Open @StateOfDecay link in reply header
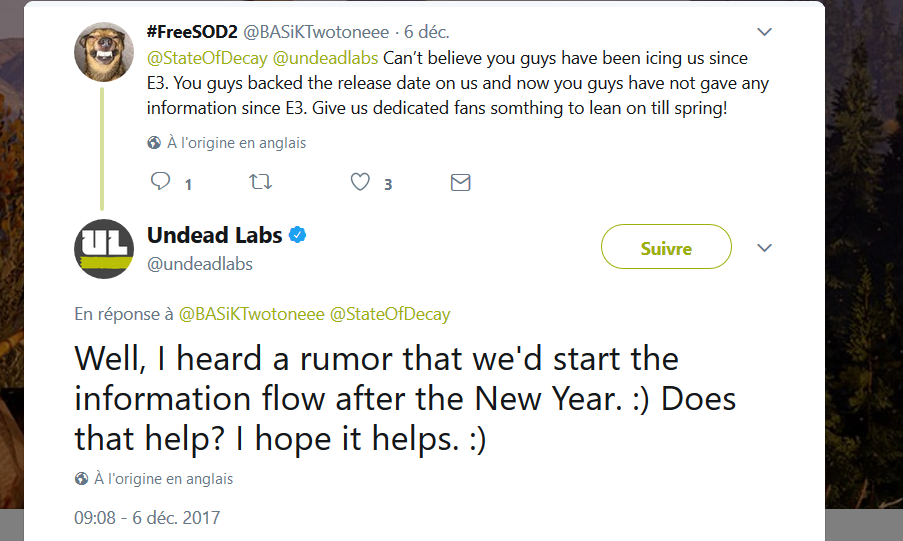This screenshot has width=903, height=541. pos(390,314)
